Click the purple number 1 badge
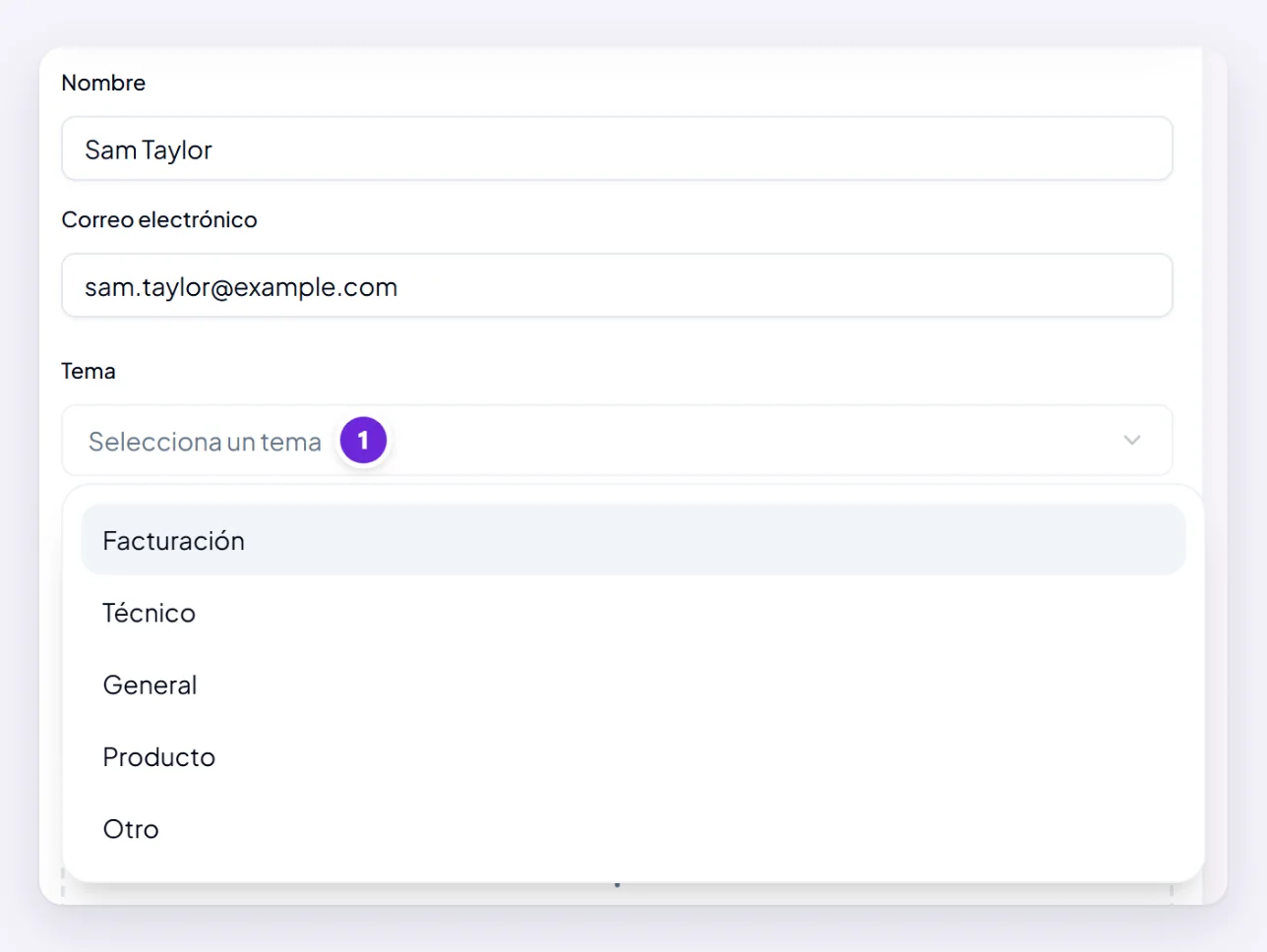This screenshot has width=1267, height=952. pyautogui.click(x=363, y=440)
